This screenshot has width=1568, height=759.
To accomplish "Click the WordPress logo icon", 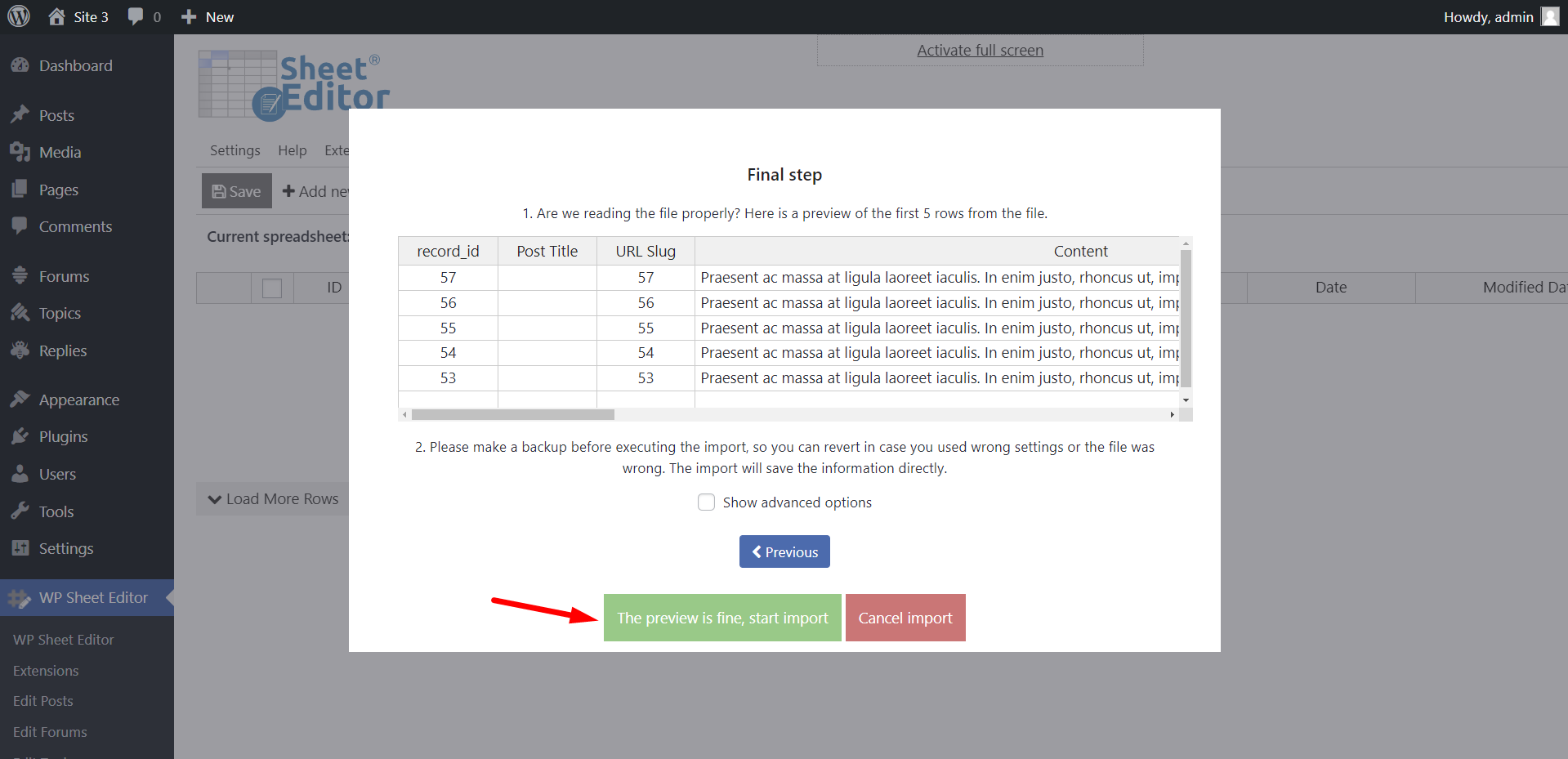I will tap(19, 16).
